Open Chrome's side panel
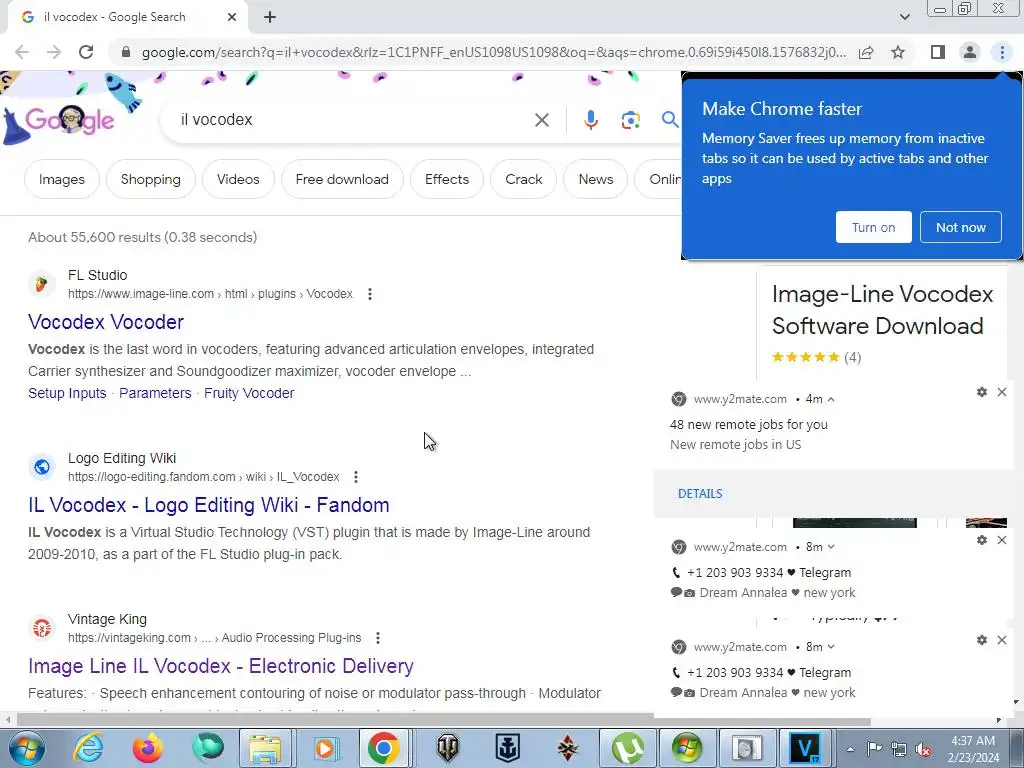This screenshot has width=1024, height=768. point(938,52)
